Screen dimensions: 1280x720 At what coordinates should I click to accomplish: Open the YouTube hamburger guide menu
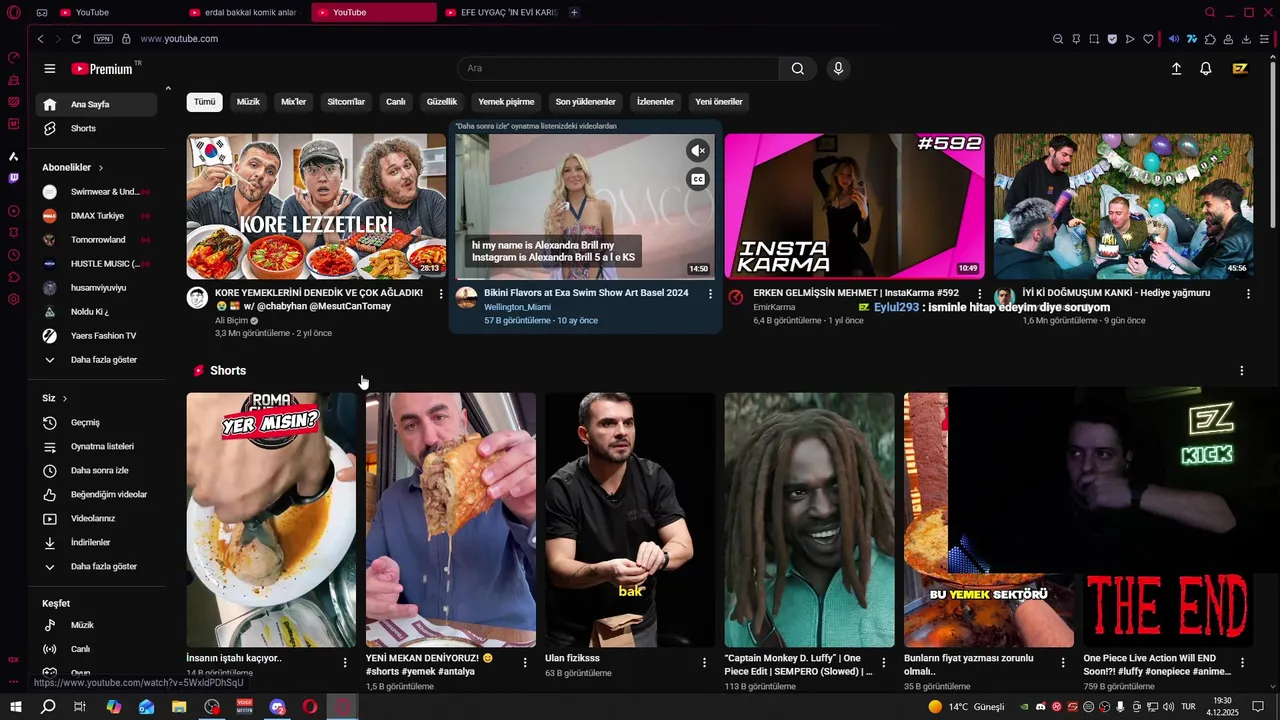click(49, 68)
